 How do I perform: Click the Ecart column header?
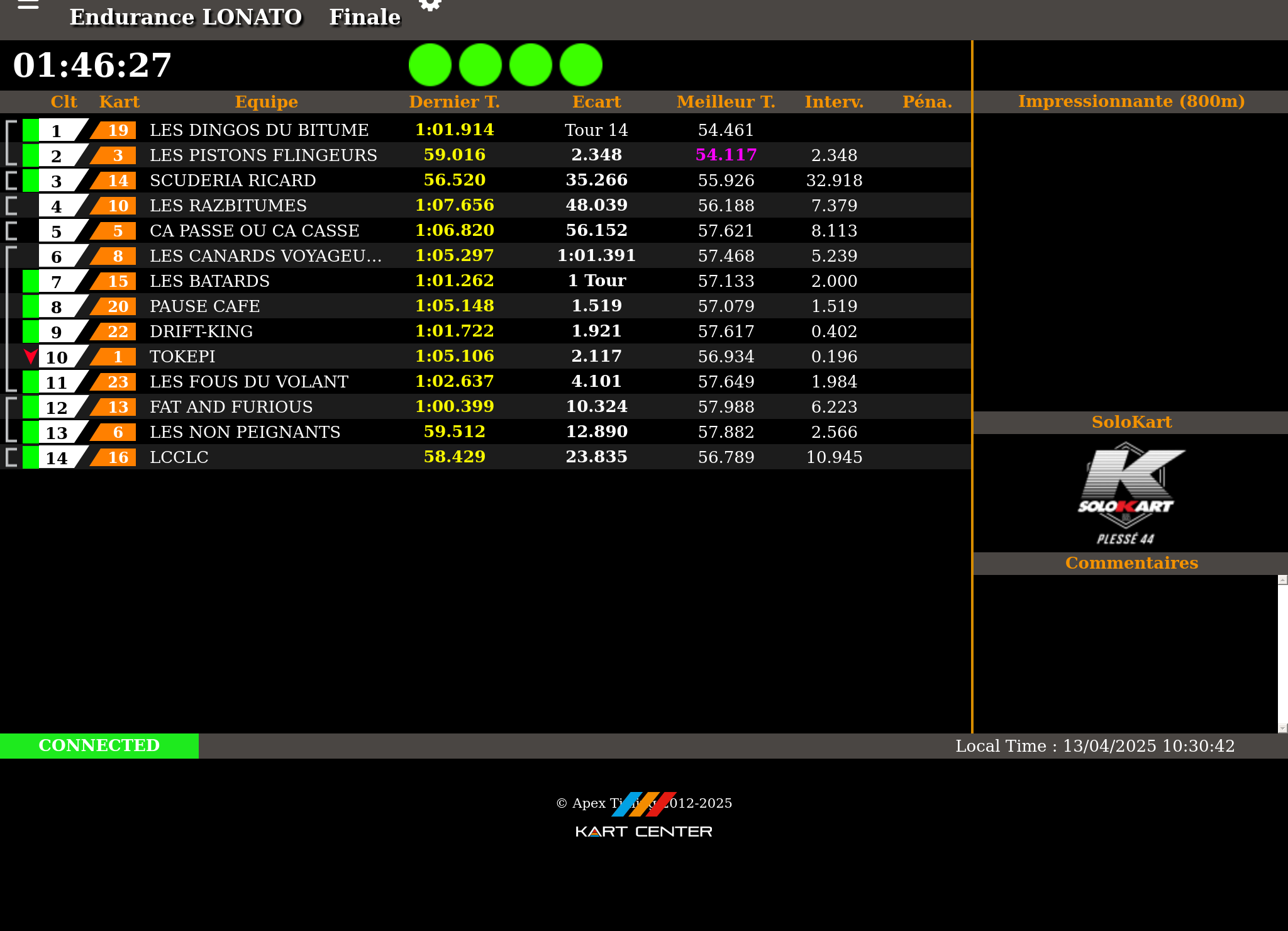click(x=597, y=102)
